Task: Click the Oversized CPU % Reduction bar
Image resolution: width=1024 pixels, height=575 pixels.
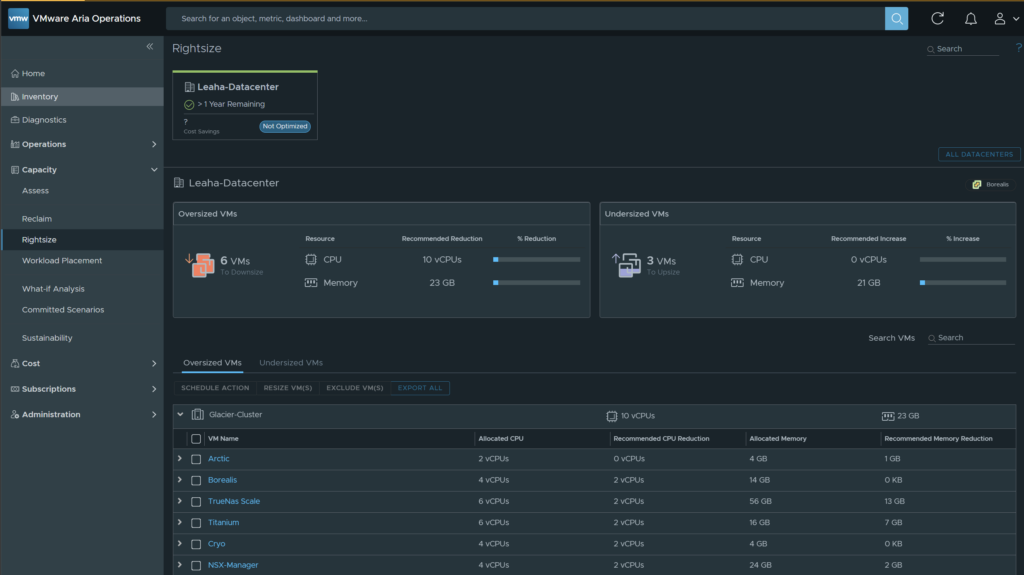Action: [536, 259]
